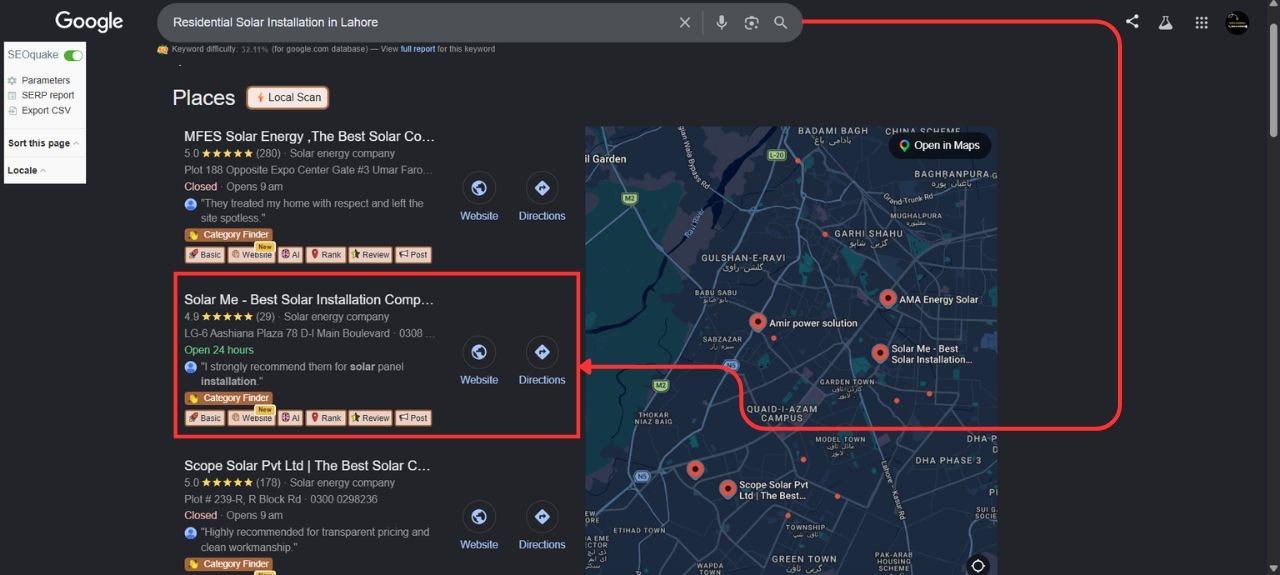Click the Solar Me map pin

point(879,353)
